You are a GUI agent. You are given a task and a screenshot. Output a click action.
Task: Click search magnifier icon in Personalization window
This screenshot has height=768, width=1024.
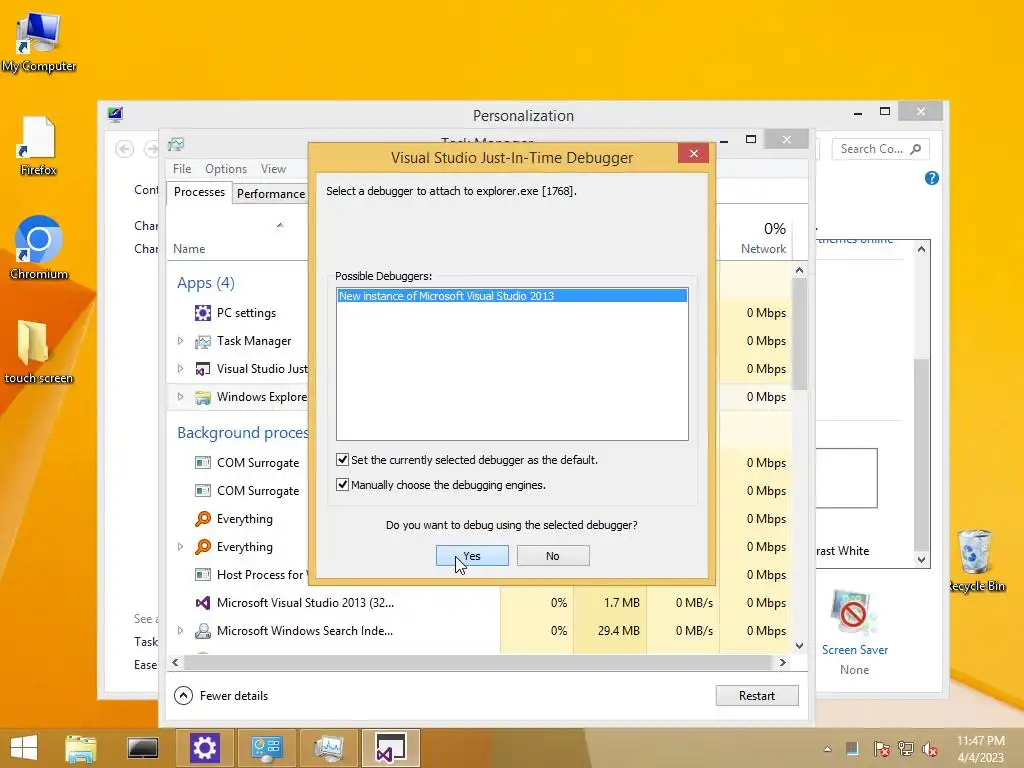pos(916,149)
